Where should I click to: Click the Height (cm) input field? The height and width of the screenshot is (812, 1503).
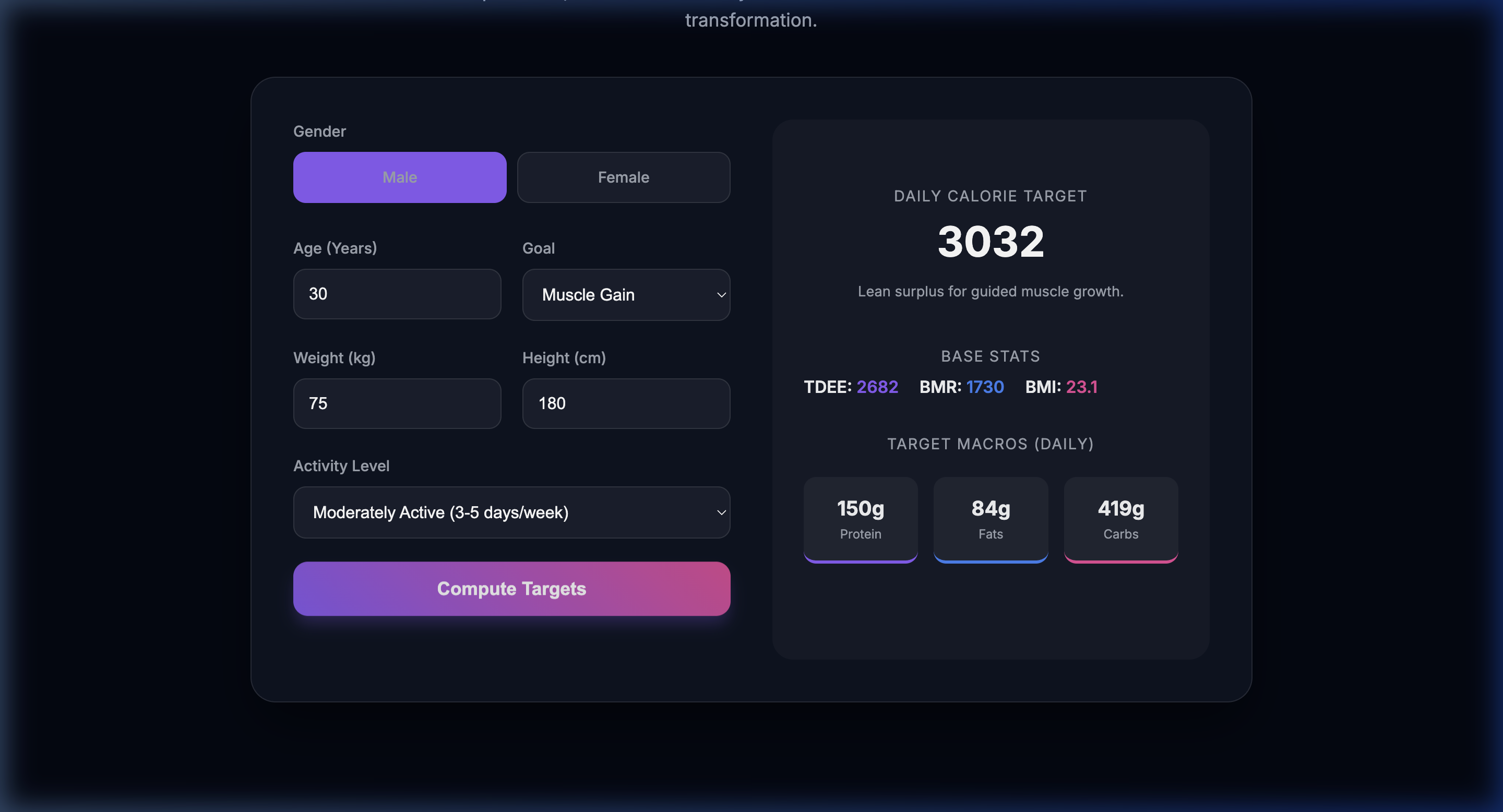(x=626, y=403)
